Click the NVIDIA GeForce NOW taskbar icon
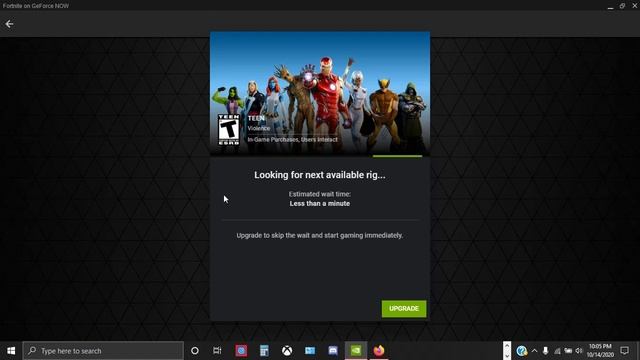Image resolution: width=640 pixels, height=360 pixels. pyautogui.click(x=356, y=351)
